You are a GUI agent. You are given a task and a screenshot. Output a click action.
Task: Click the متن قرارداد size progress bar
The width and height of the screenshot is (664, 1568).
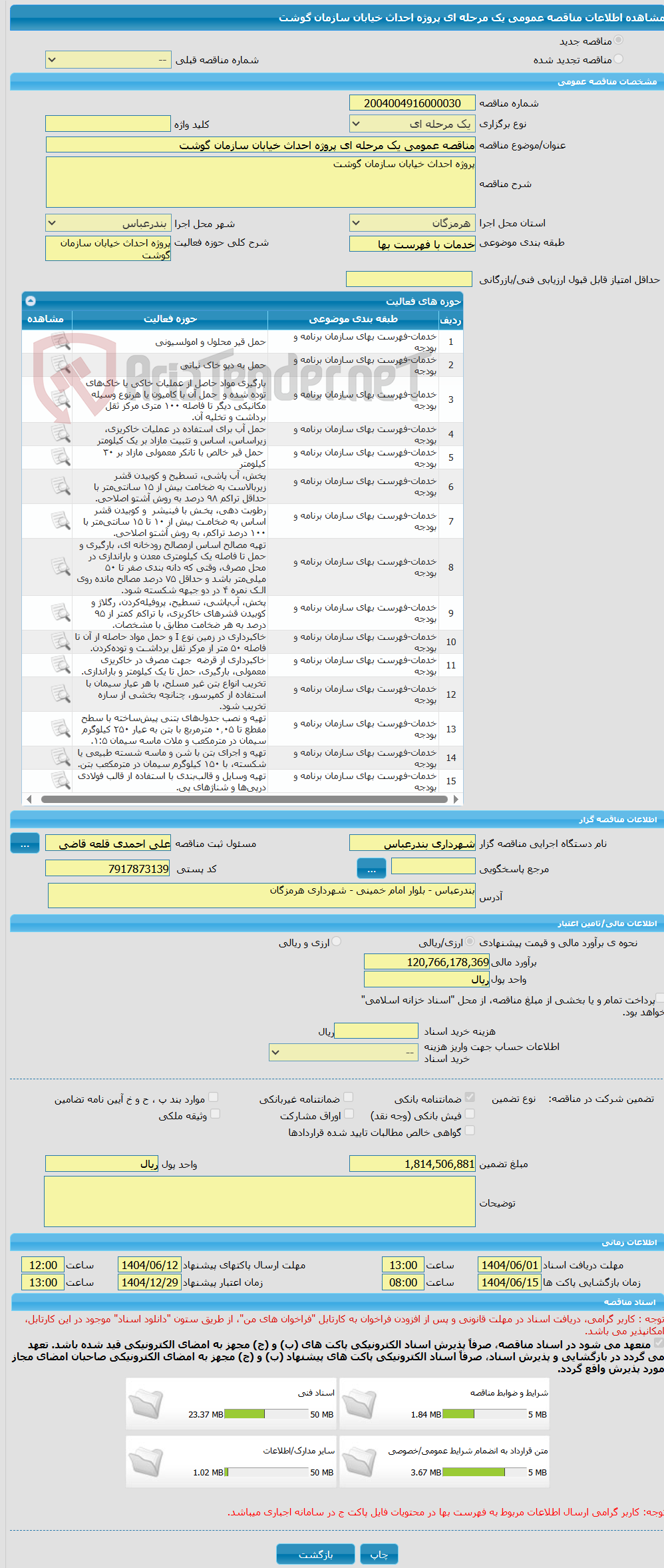point(483,1472)
